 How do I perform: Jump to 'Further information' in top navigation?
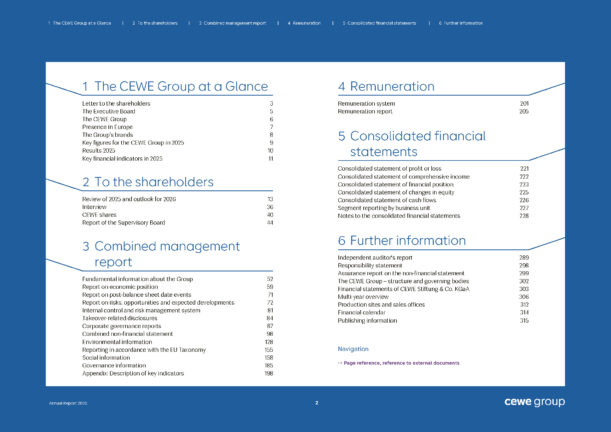461,22
